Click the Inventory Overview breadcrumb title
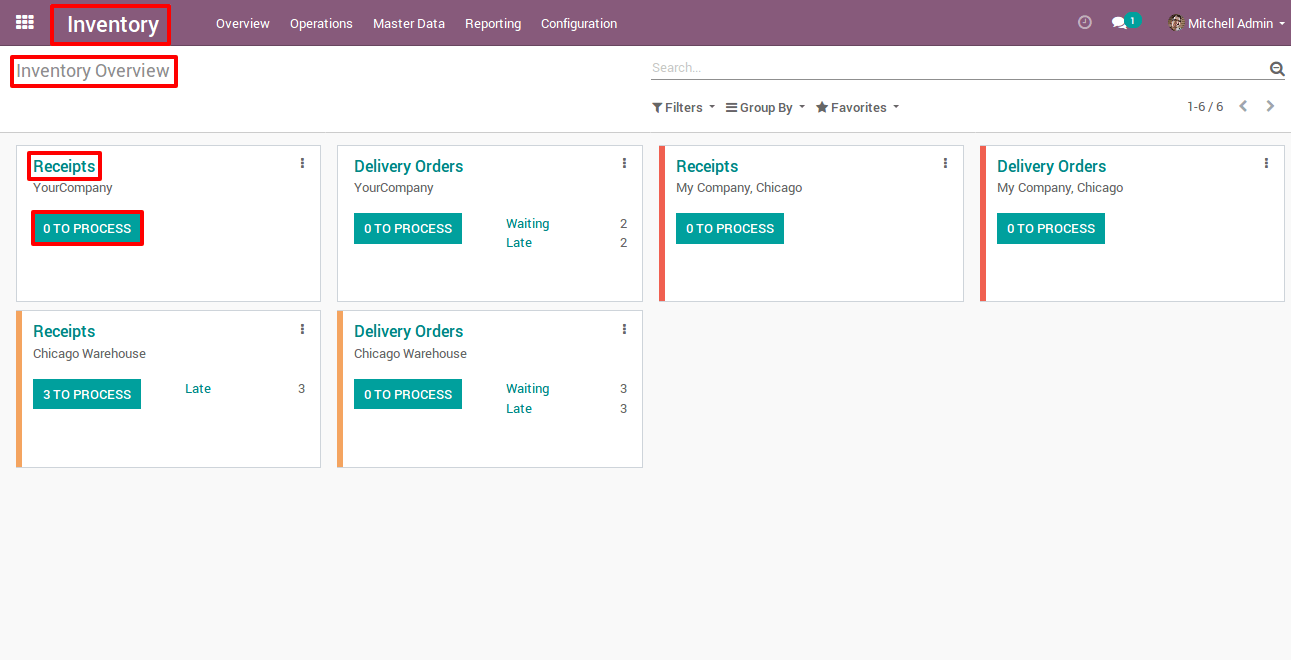The image size is (1291, 660). (93, 71)
